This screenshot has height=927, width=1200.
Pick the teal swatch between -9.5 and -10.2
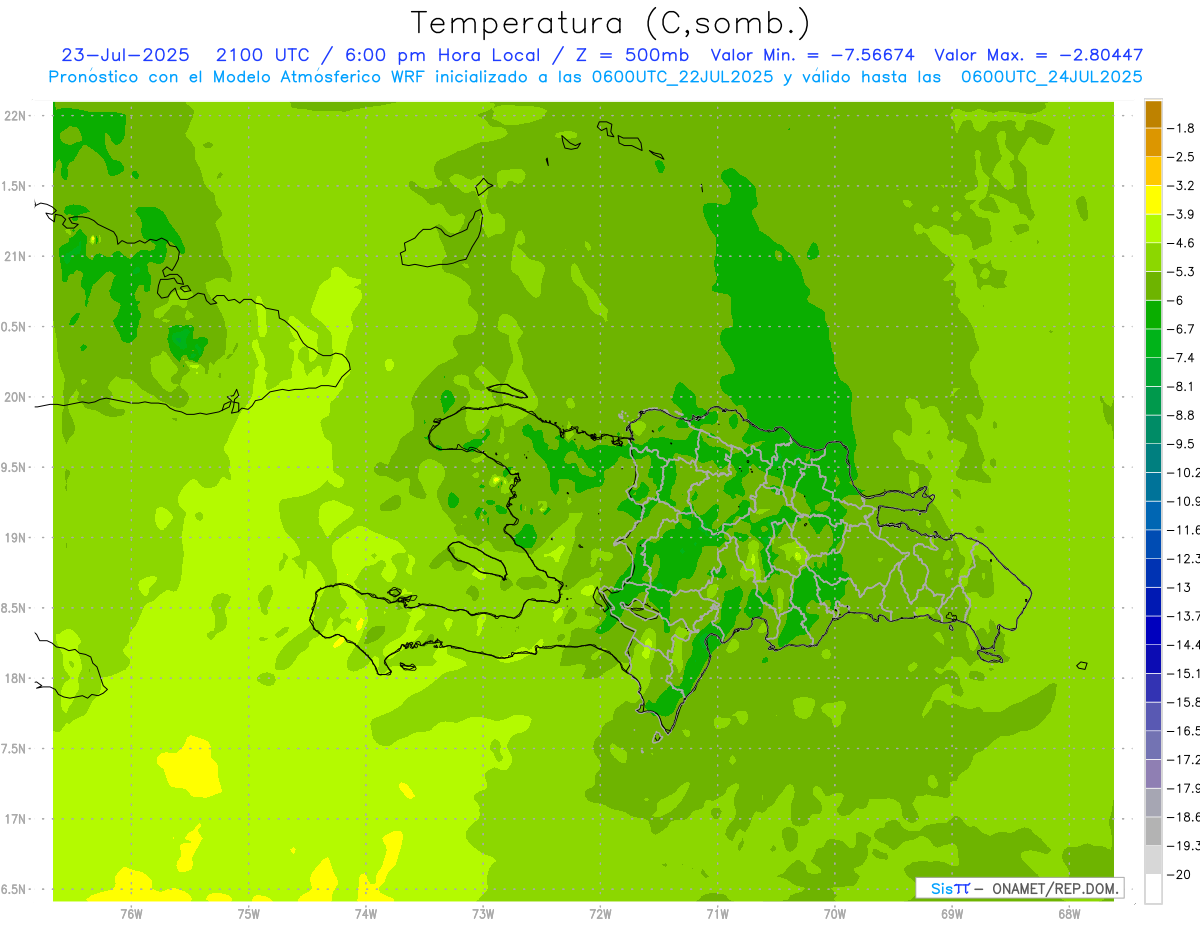pyautogui.click(x=1153, y=459)
